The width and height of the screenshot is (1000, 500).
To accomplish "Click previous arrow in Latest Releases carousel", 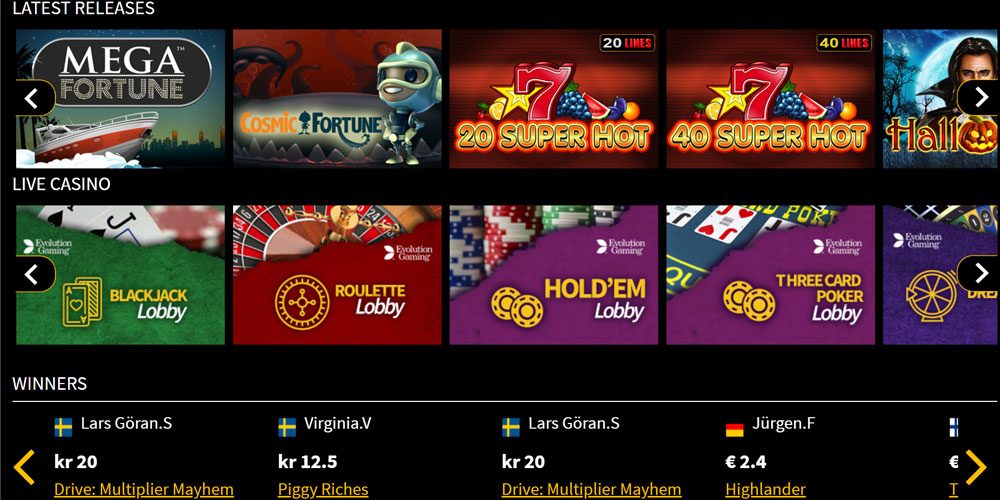I will point(33,98).
